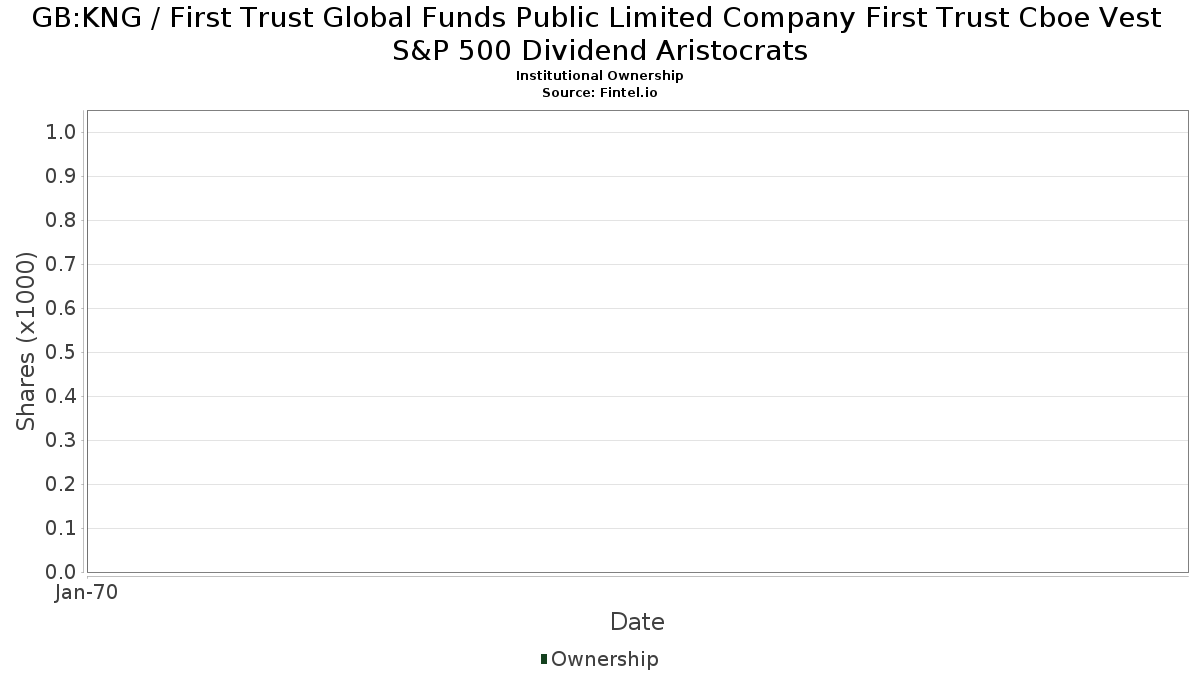Click the 0.3 y-axis tick label
The height and width of the screenshot is (675, 1200).
(x=61, y=441)
